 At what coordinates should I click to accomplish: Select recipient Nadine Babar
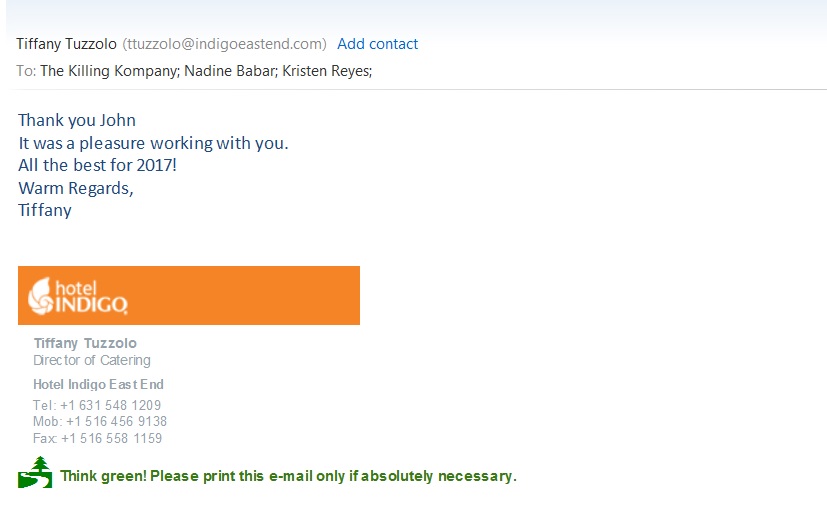tap(229, 71)
